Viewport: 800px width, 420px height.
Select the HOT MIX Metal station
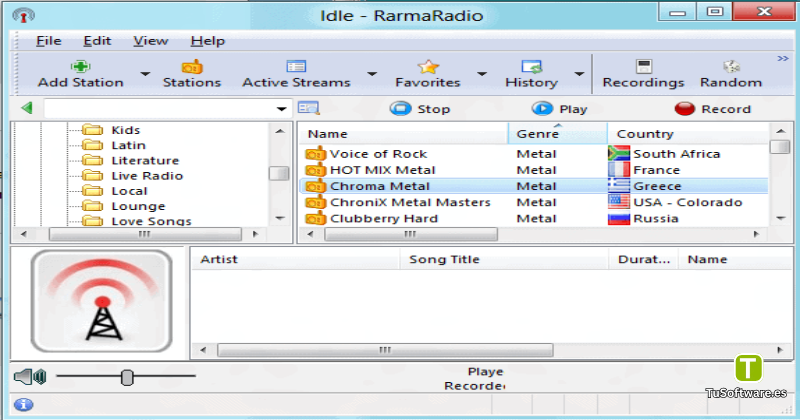(383, 170)
